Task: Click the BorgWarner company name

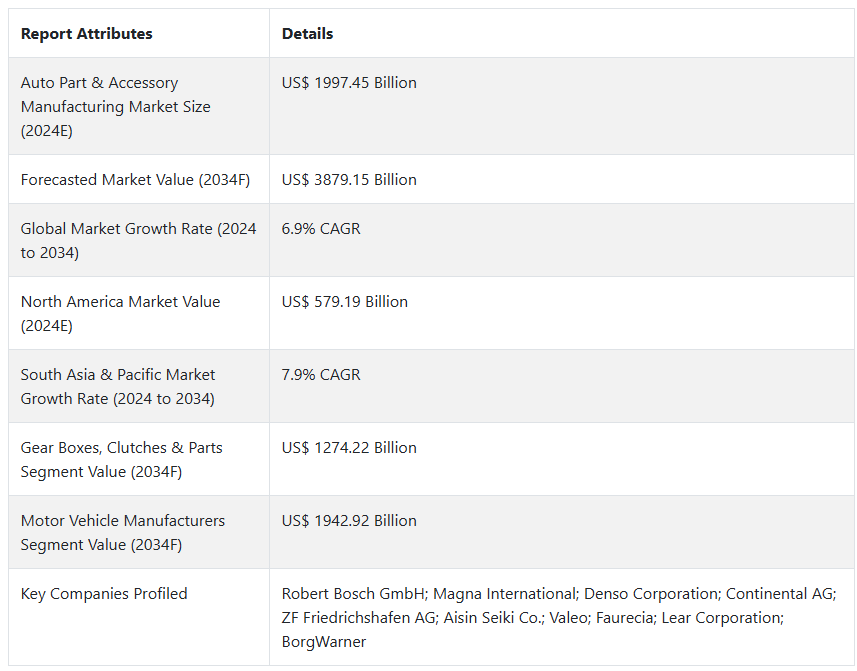Action: coord(324,642)
